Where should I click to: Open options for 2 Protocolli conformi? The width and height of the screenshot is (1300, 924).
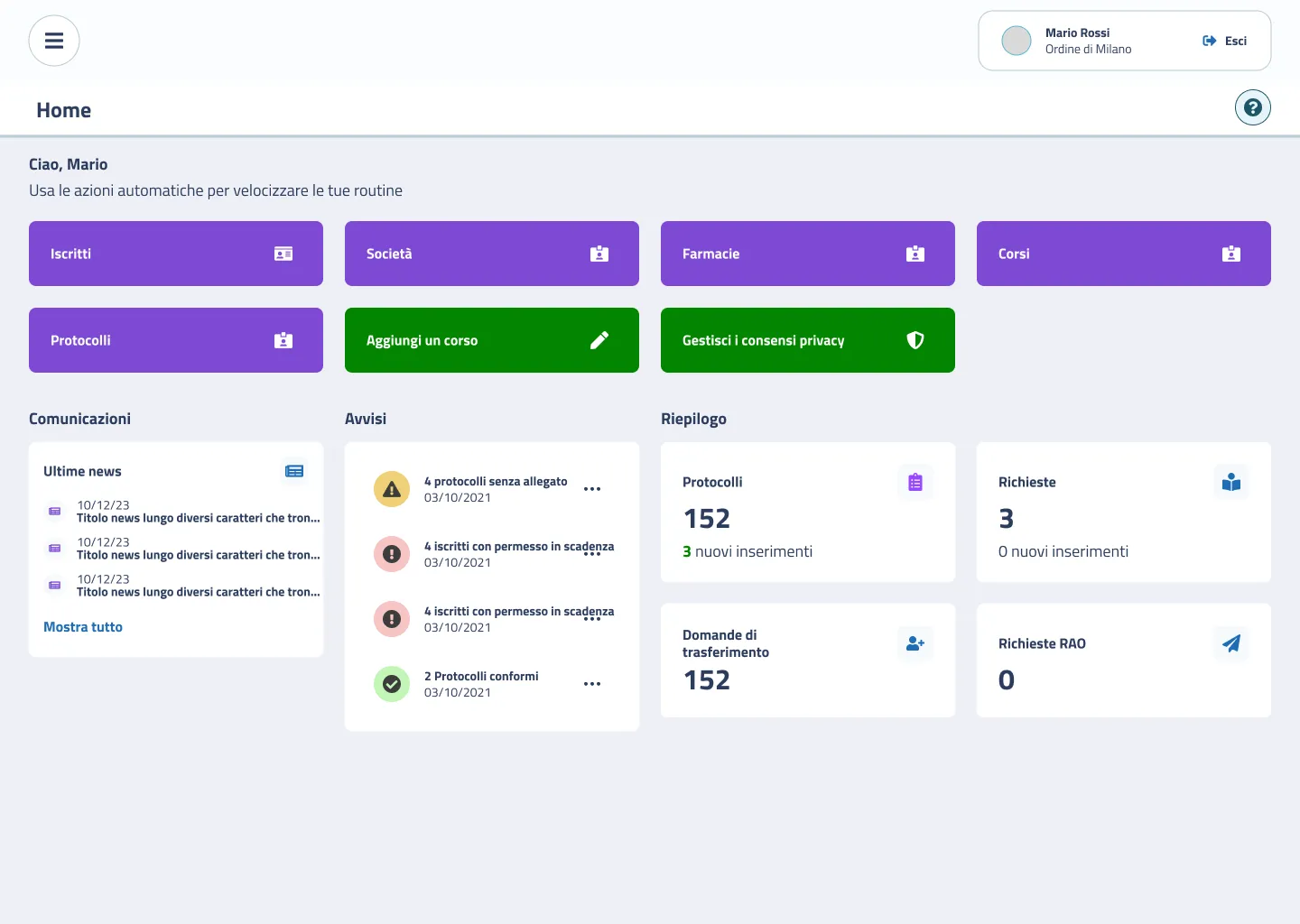coord(592,684)
